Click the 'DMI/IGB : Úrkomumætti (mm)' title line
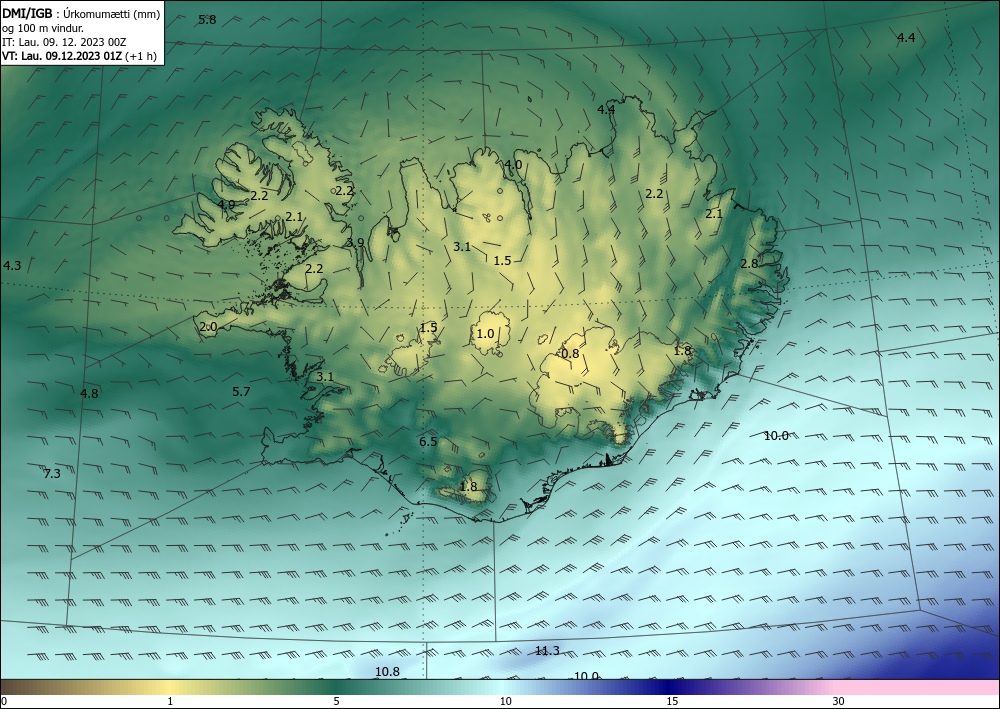1000x709 pixels. tap(81, 13)
